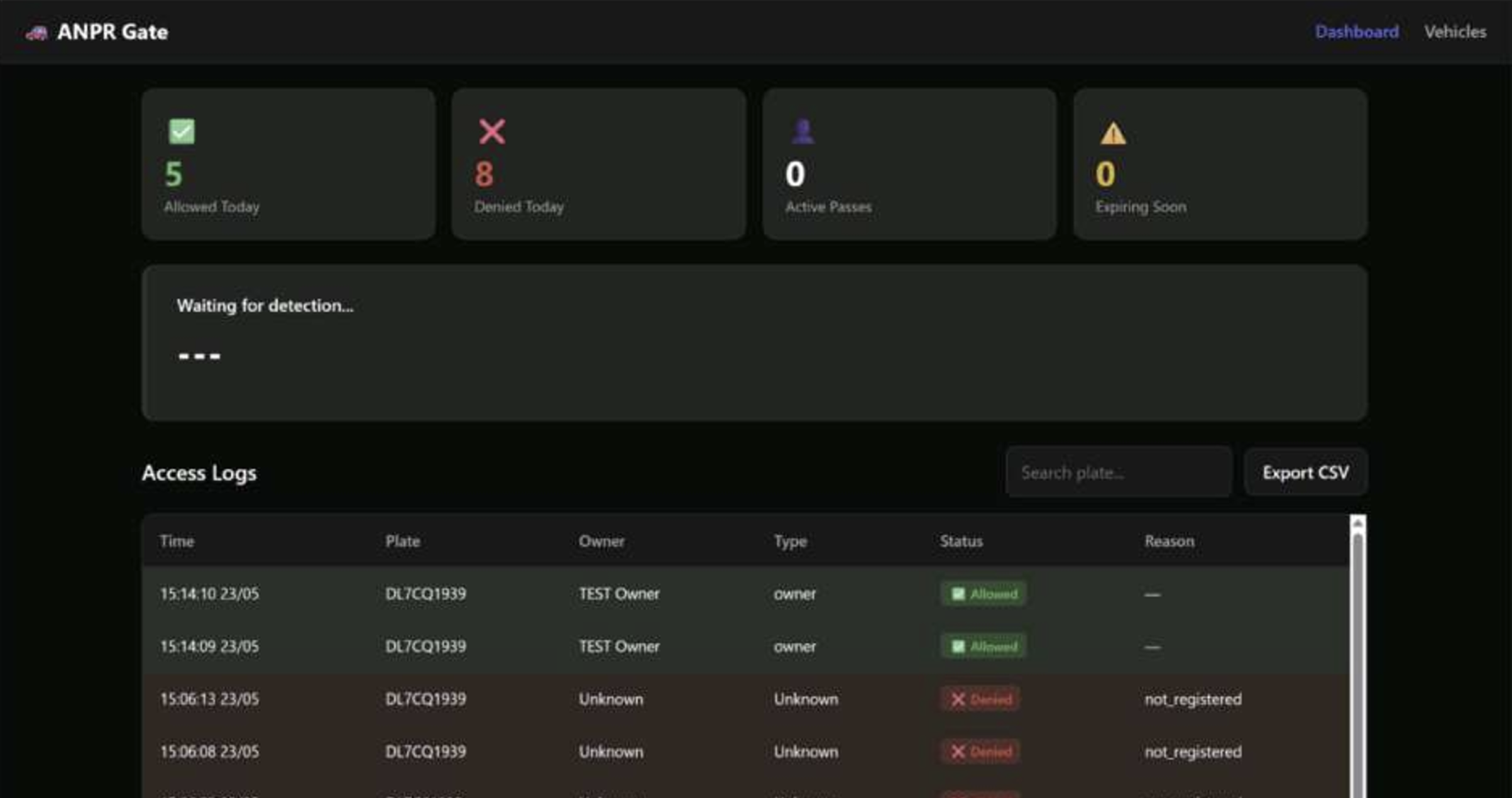Click the Denied badge on 15:06:08 log
Image resolution: width=1512 pixels, height=798 pixels.
click(980, 752)
